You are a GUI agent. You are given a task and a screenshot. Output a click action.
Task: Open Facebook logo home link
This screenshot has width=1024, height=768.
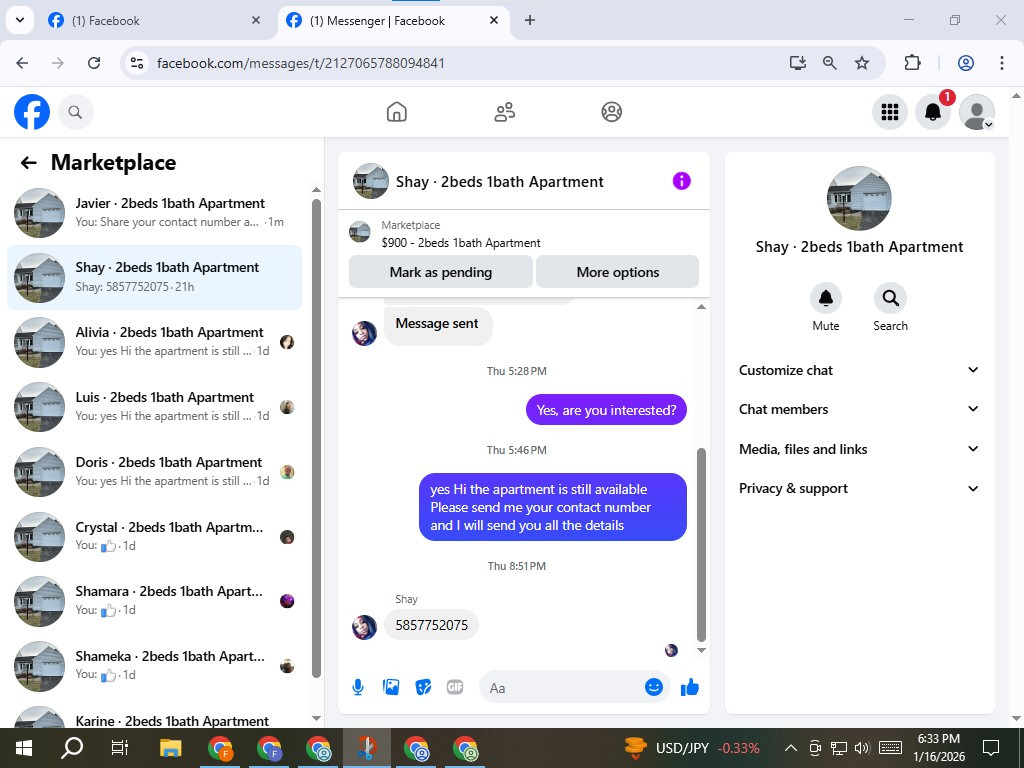(x=32, y=112)
